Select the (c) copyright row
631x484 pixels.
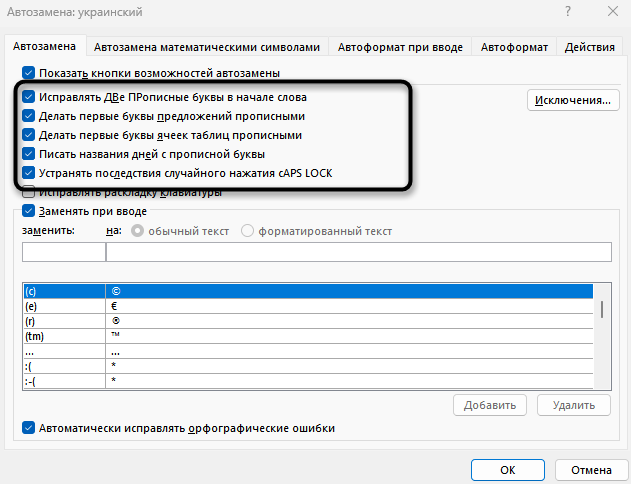tap(308, 291)
